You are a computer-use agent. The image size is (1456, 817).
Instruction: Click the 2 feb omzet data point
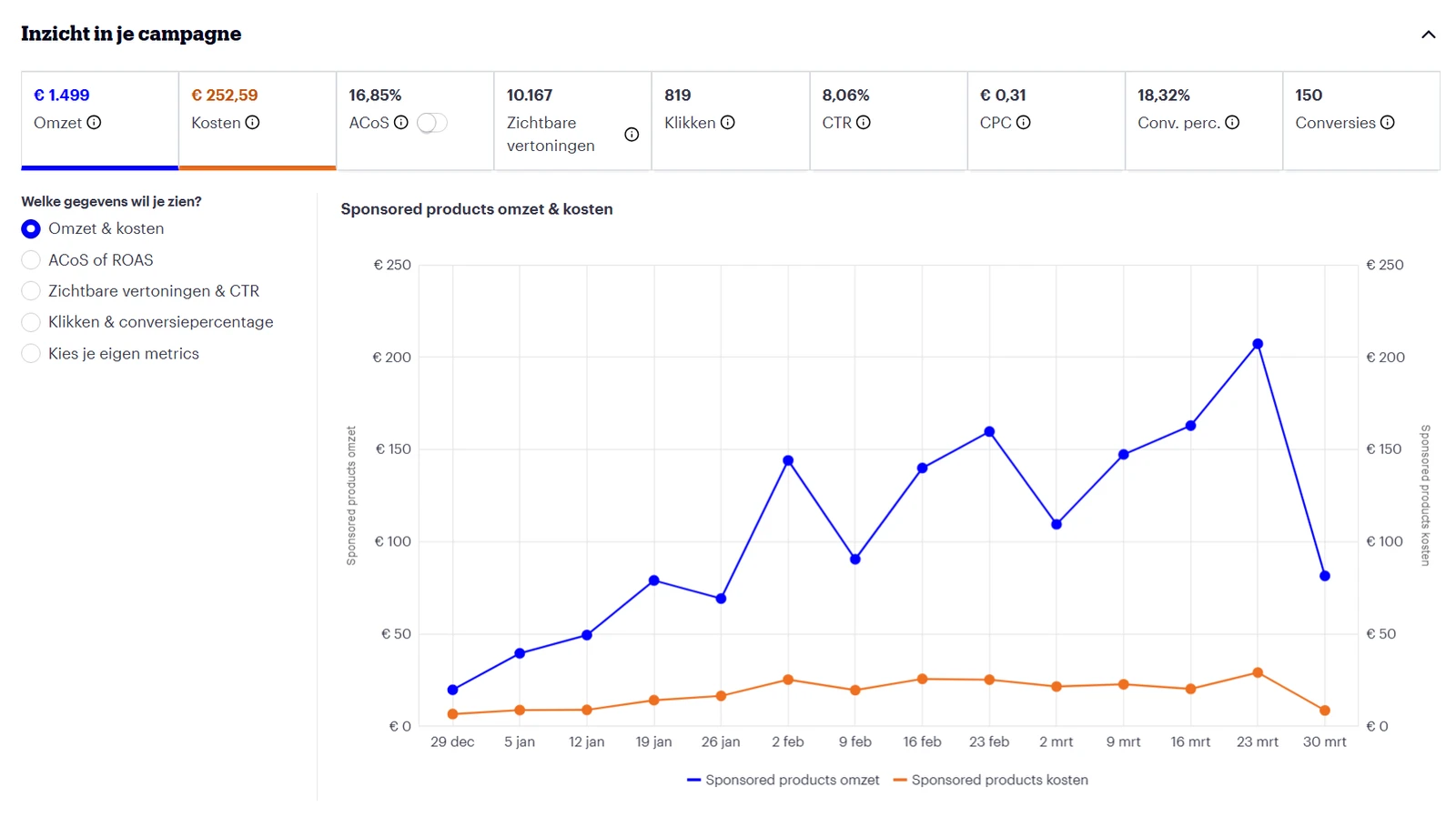click(788, 460)
